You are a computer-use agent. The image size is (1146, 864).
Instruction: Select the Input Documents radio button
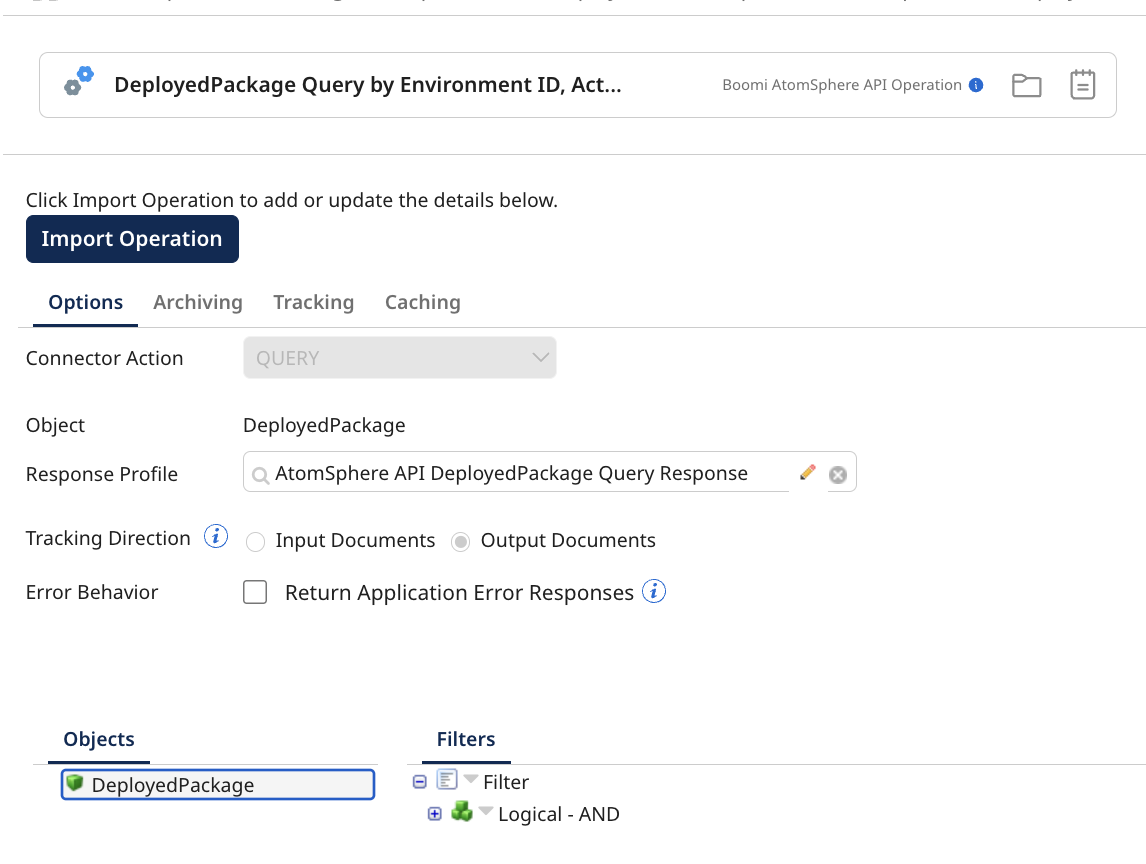[x=256, y=542]
